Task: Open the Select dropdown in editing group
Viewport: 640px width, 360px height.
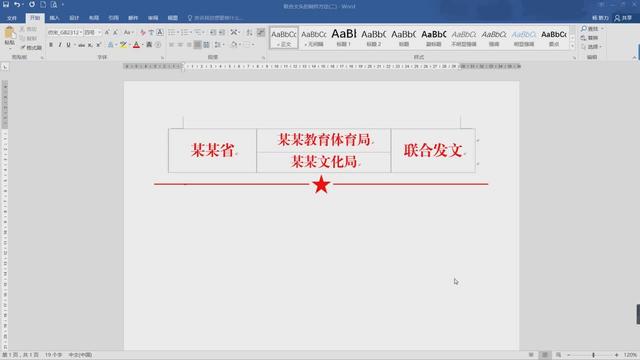Action: (x=591, y=47)
